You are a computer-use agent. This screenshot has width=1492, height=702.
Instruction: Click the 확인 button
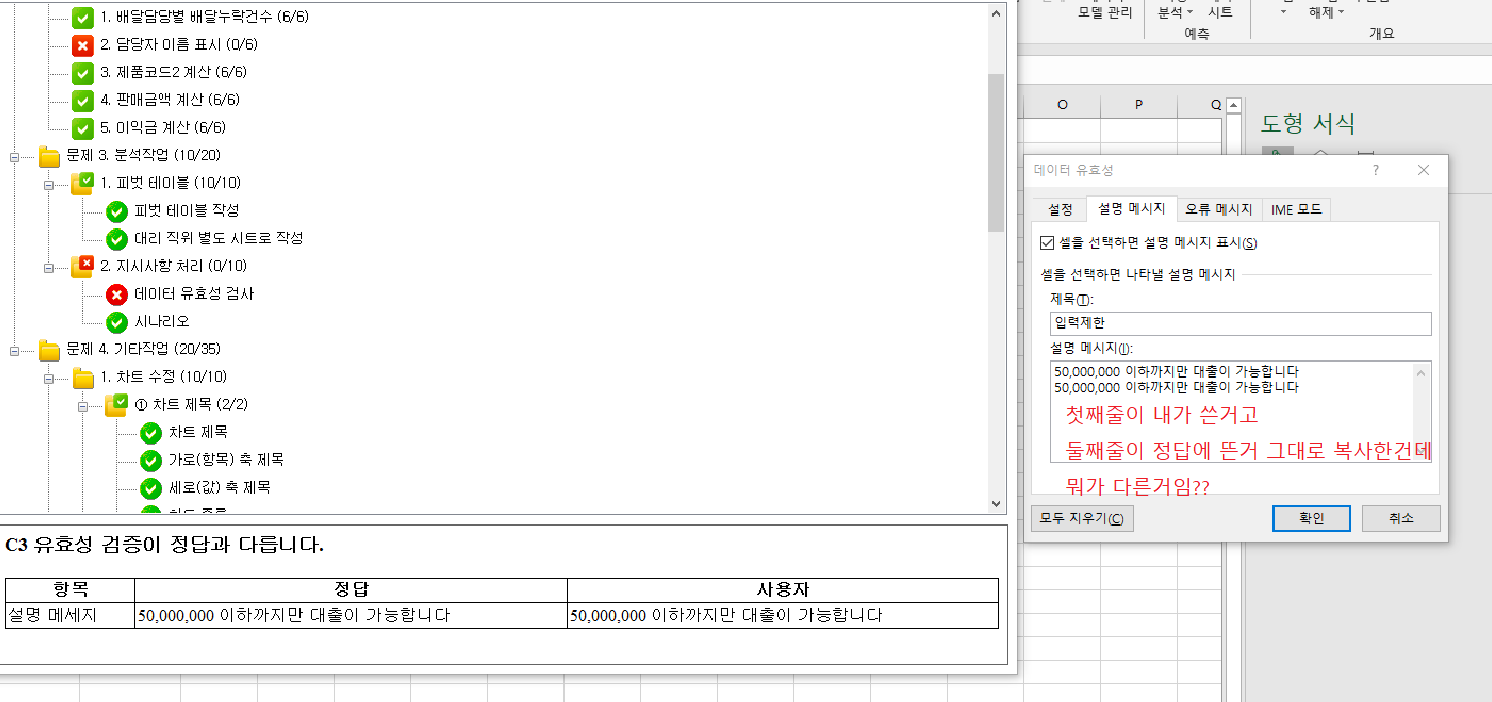(x=1311, y=518)
